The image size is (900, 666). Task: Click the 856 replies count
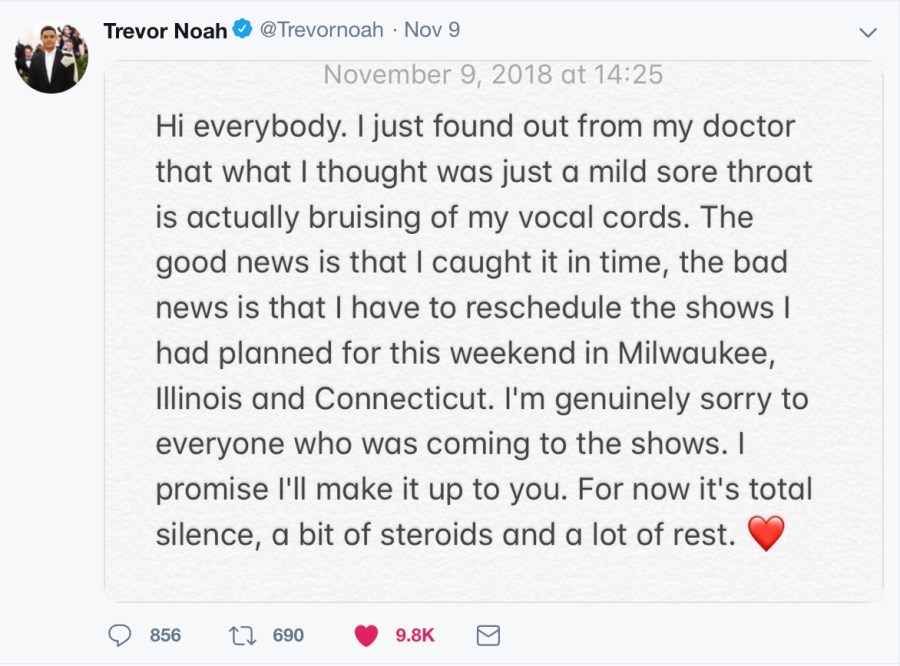point(165,635)
